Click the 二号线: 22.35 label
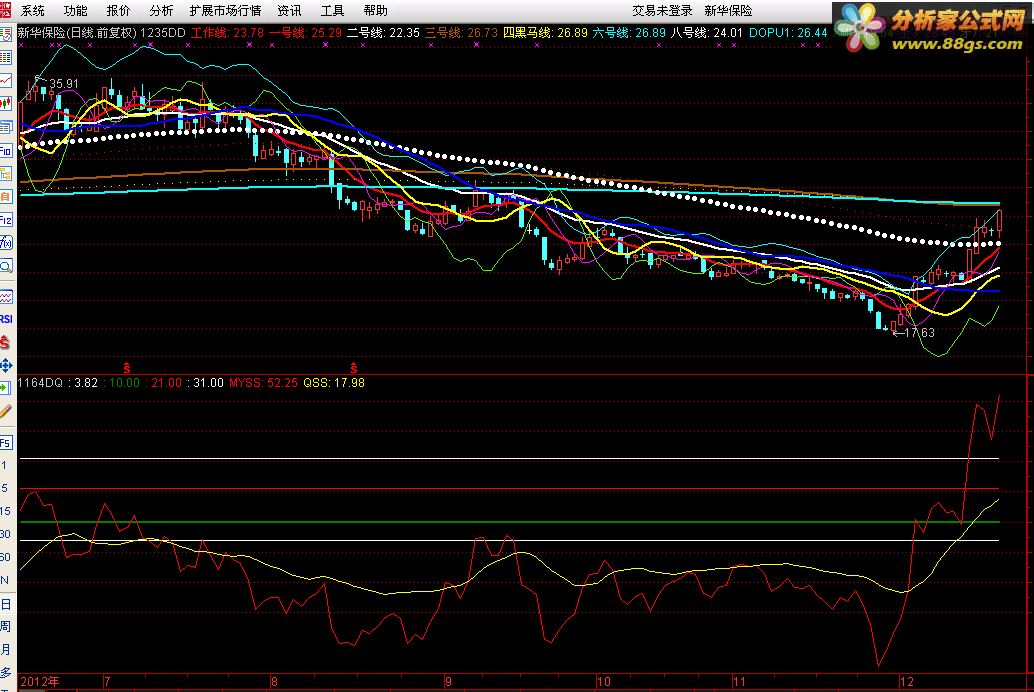1034x692 pixels. 383,32
